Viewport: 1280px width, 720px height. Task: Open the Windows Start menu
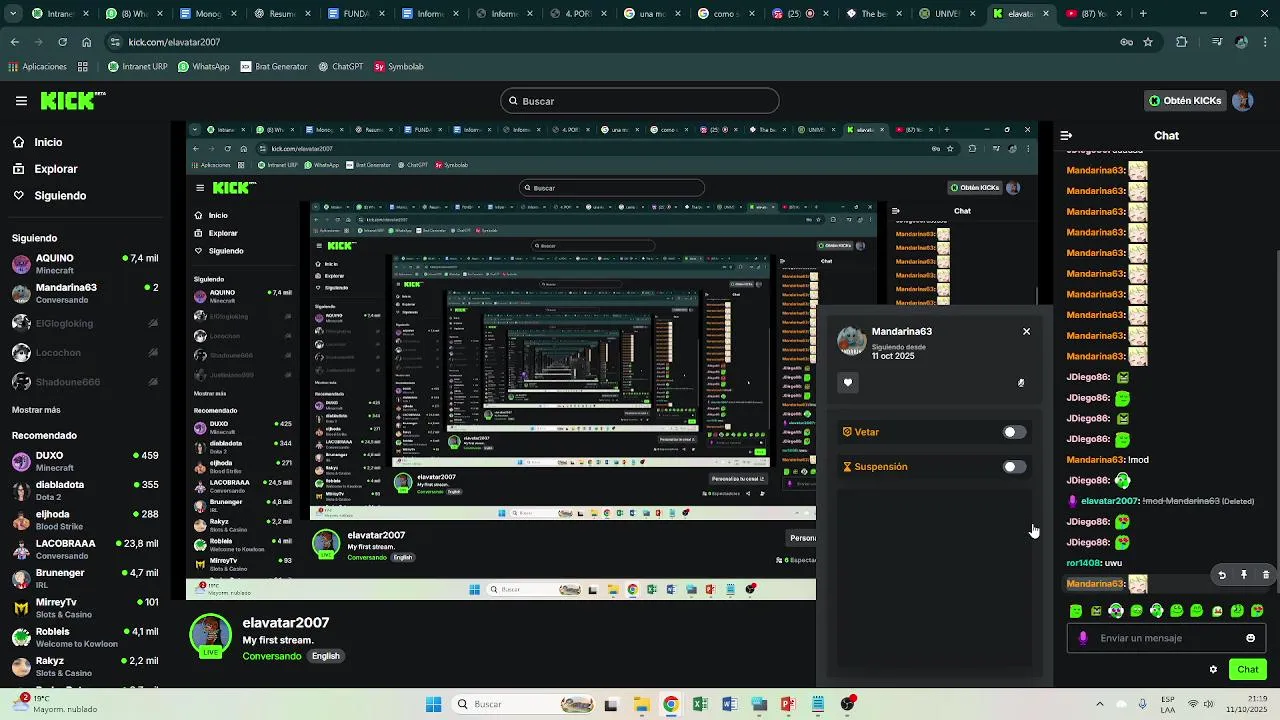[x=433, y=704]
